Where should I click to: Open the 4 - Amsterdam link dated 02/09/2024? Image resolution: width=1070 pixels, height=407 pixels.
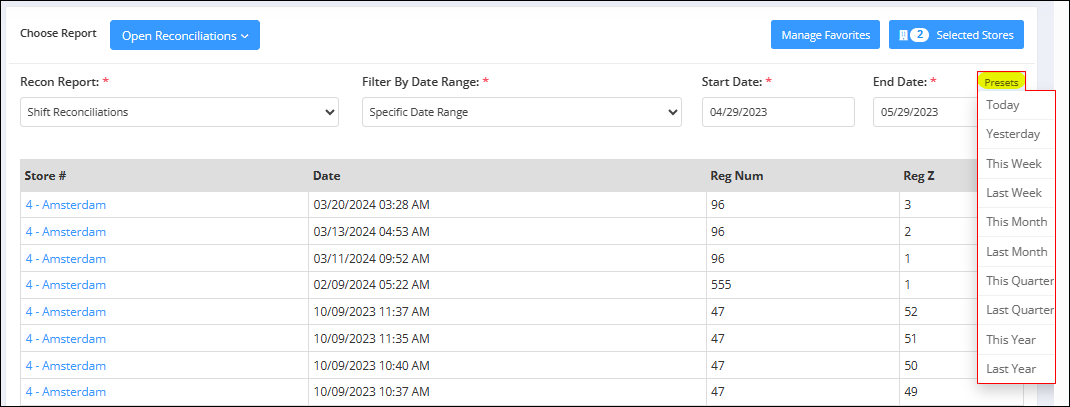[x=66, y=285]
